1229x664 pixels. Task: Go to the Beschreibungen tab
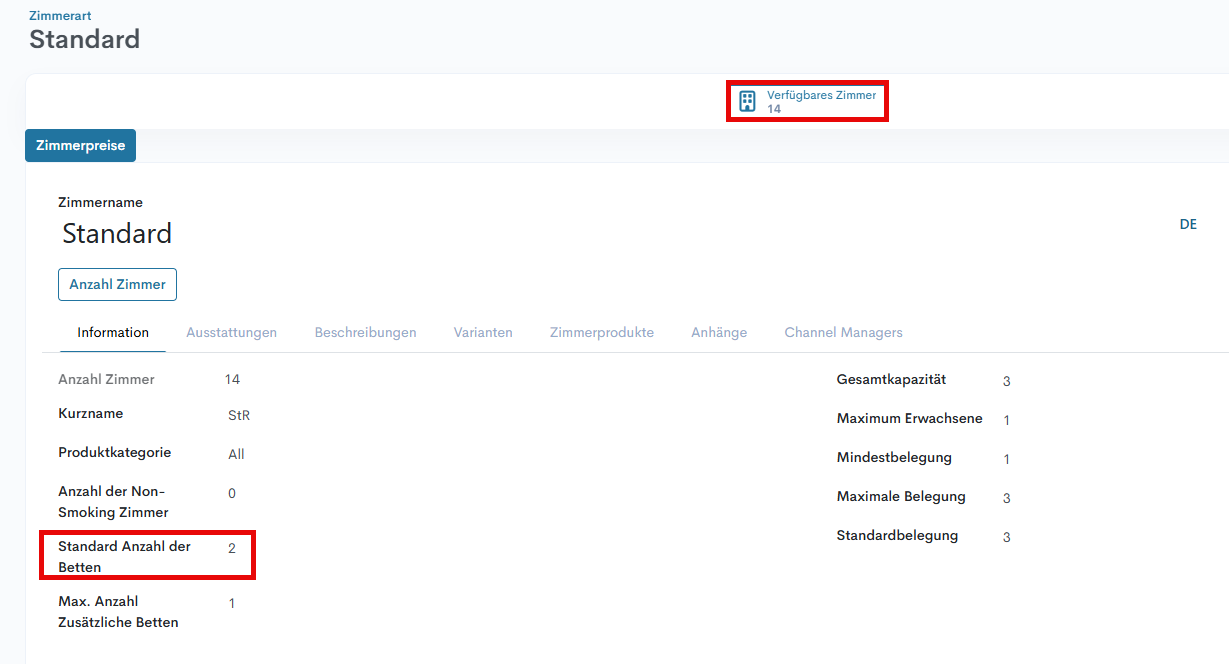[365, 332]
